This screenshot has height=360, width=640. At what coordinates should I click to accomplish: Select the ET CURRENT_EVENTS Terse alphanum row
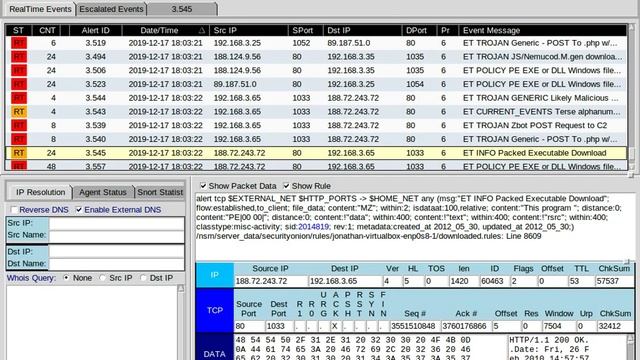tap(316, 111)
